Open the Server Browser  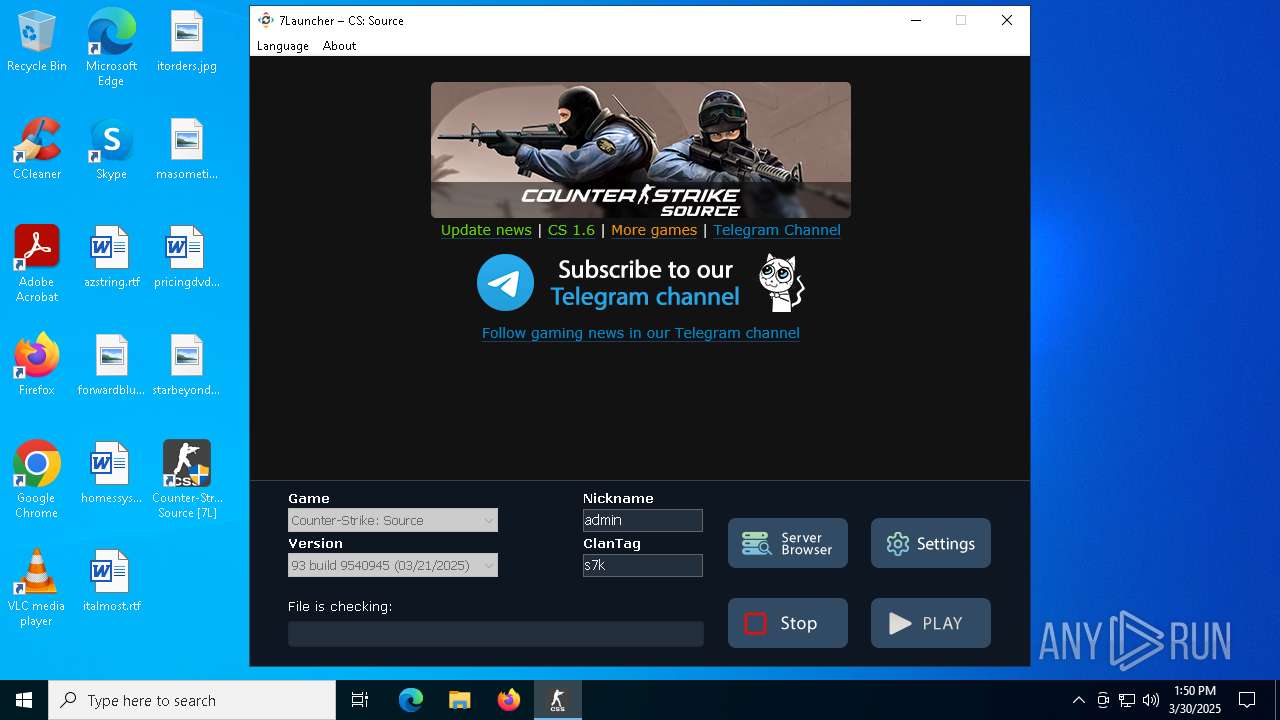click(x=788, y=543)
